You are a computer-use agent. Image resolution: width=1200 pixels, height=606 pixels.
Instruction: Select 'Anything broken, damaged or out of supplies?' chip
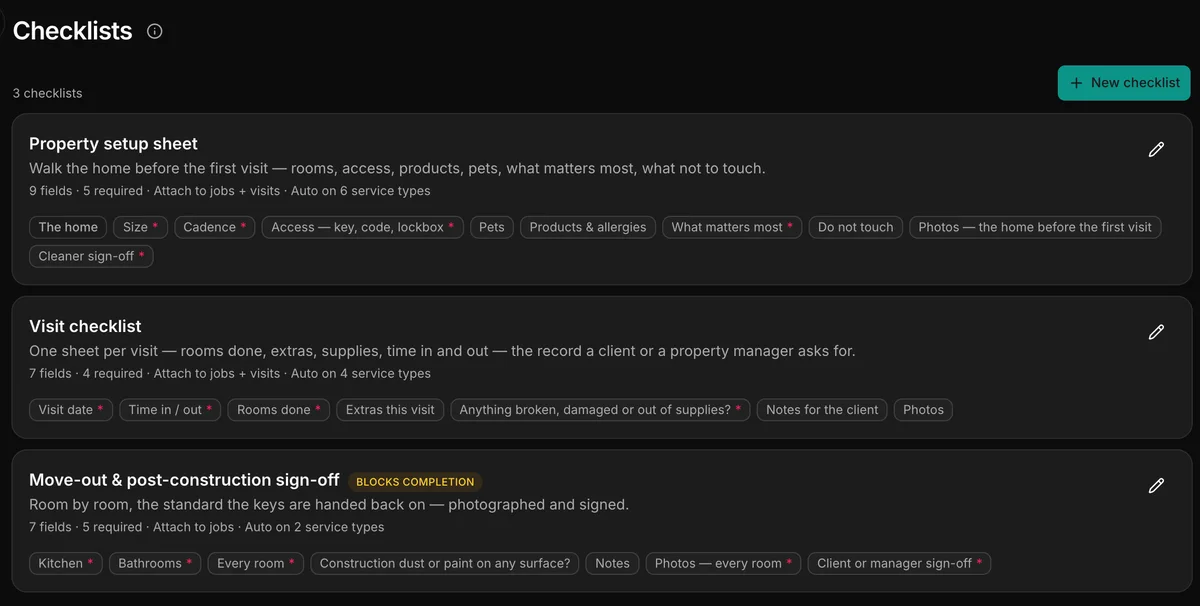click(600, 409)
